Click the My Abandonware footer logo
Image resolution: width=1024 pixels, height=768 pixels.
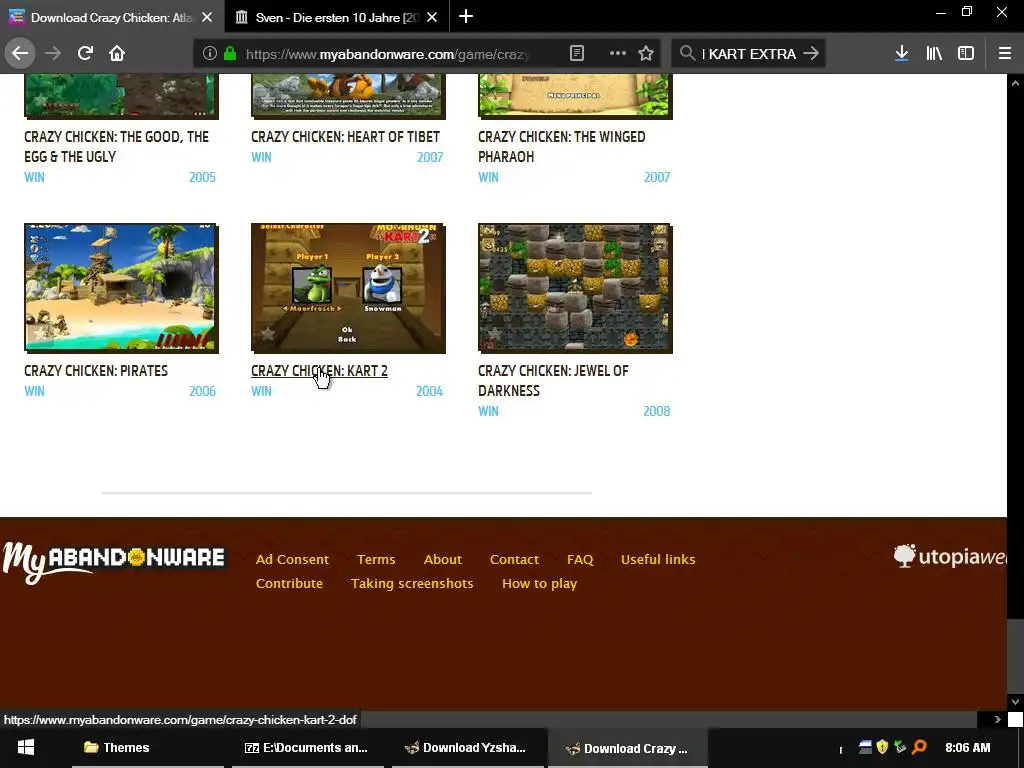[x=114, y=562]
